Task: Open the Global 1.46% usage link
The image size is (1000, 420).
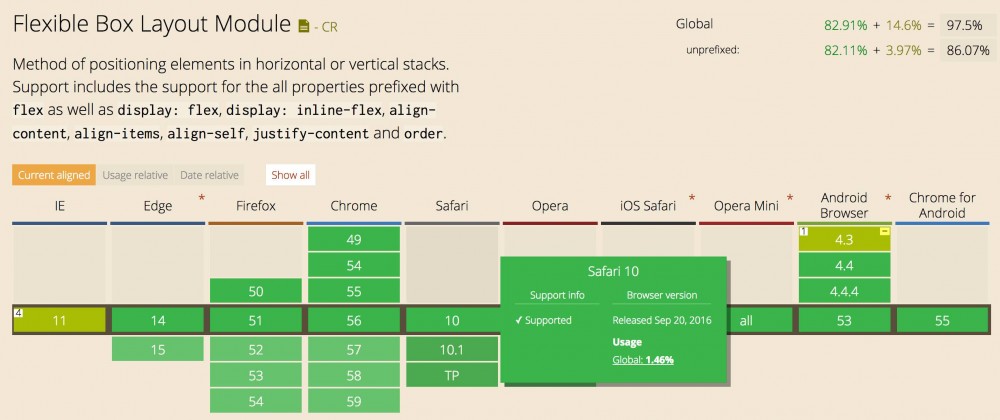Action: tap(643, 358)
